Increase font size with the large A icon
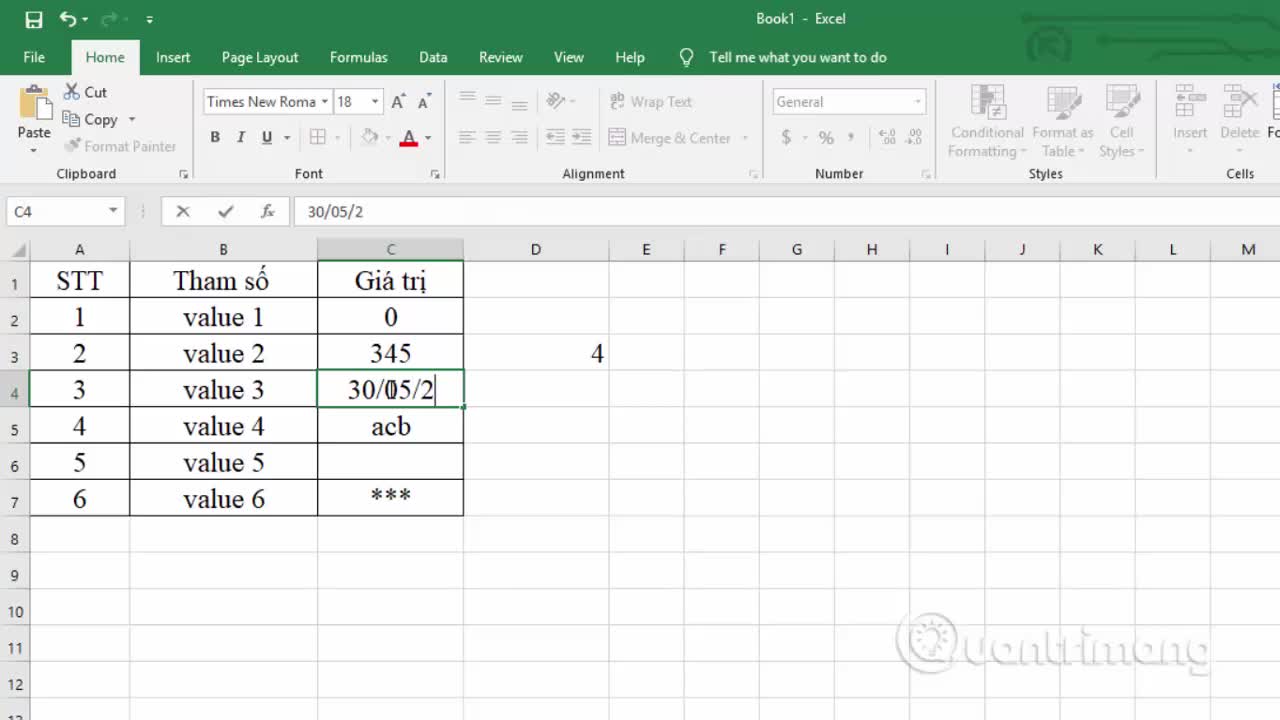The height and width of the screenshot is (720, 1280). (398, 101)
